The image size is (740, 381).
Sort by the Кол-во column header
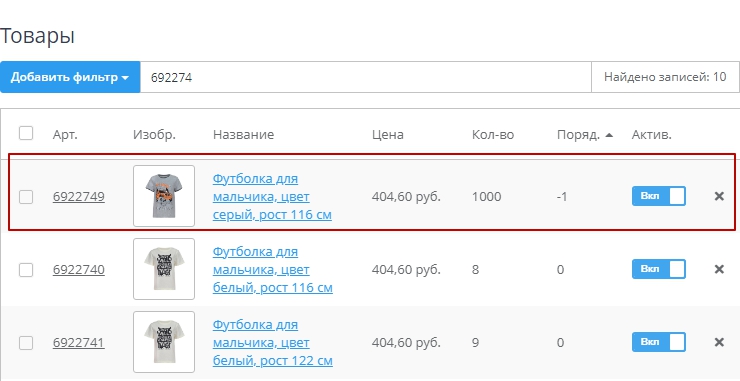tap(493, 135)
